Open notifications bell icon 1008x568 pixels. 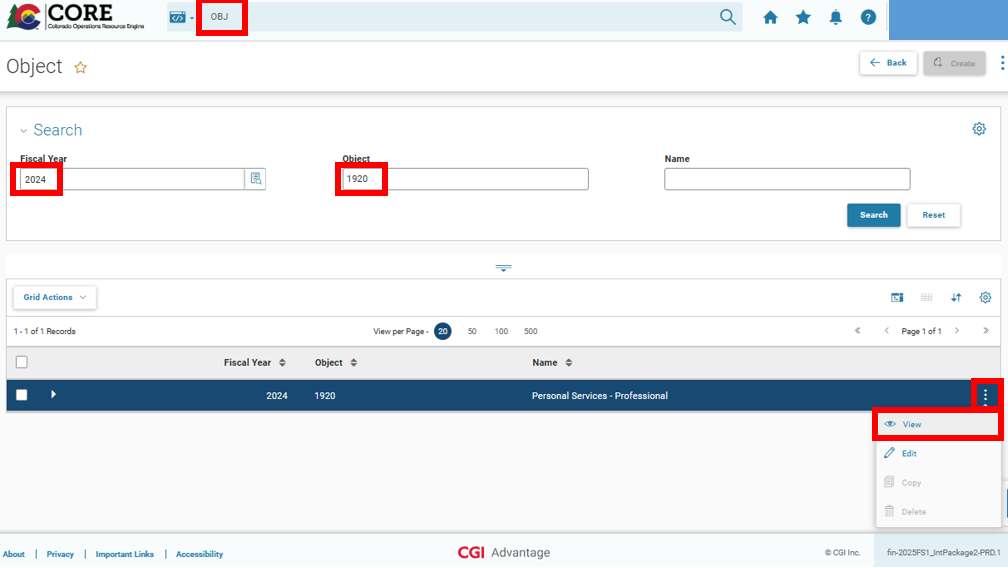[836, 17]
